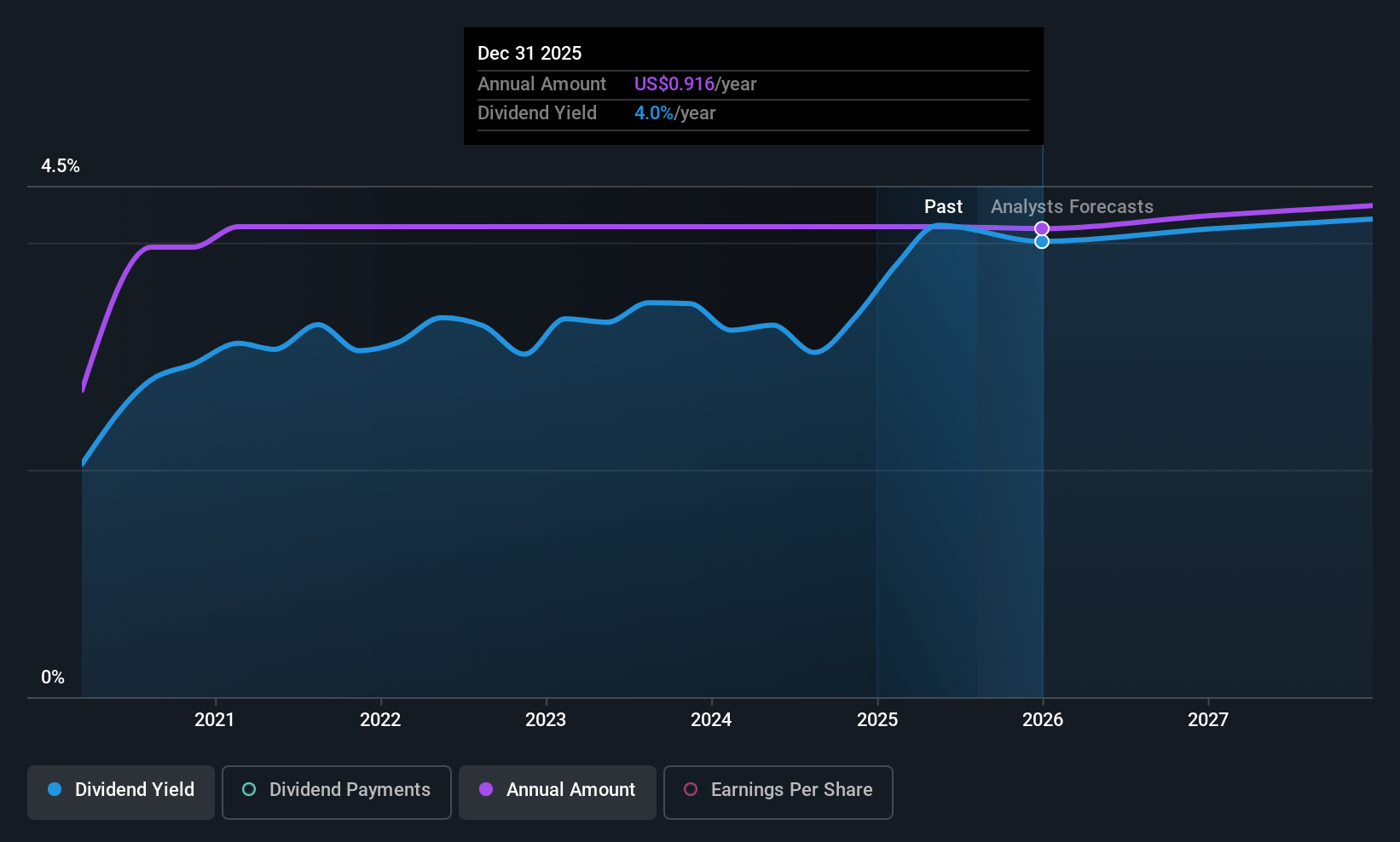Toggle the Dividend Yield series
1400x842 pixels.
click(x=121, y=793)
